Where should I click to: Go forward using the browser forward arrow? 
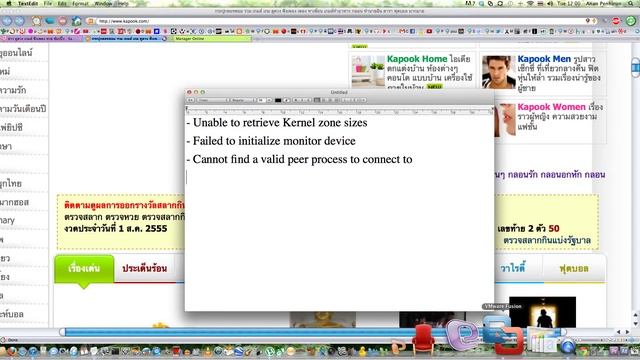(19, 21)
